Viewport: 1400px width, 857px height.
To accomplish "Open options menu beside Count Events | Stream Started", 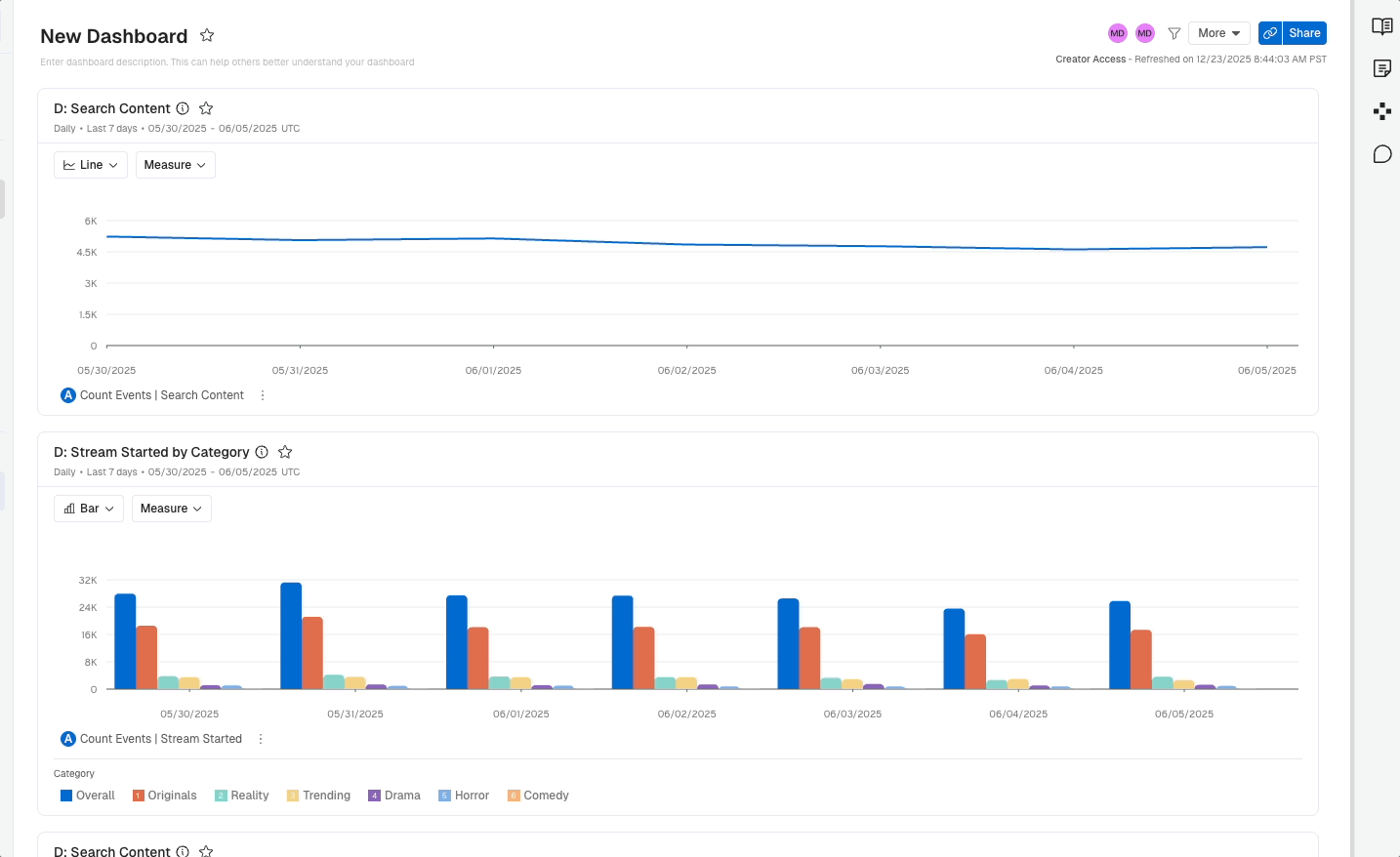I will (261, 739).
